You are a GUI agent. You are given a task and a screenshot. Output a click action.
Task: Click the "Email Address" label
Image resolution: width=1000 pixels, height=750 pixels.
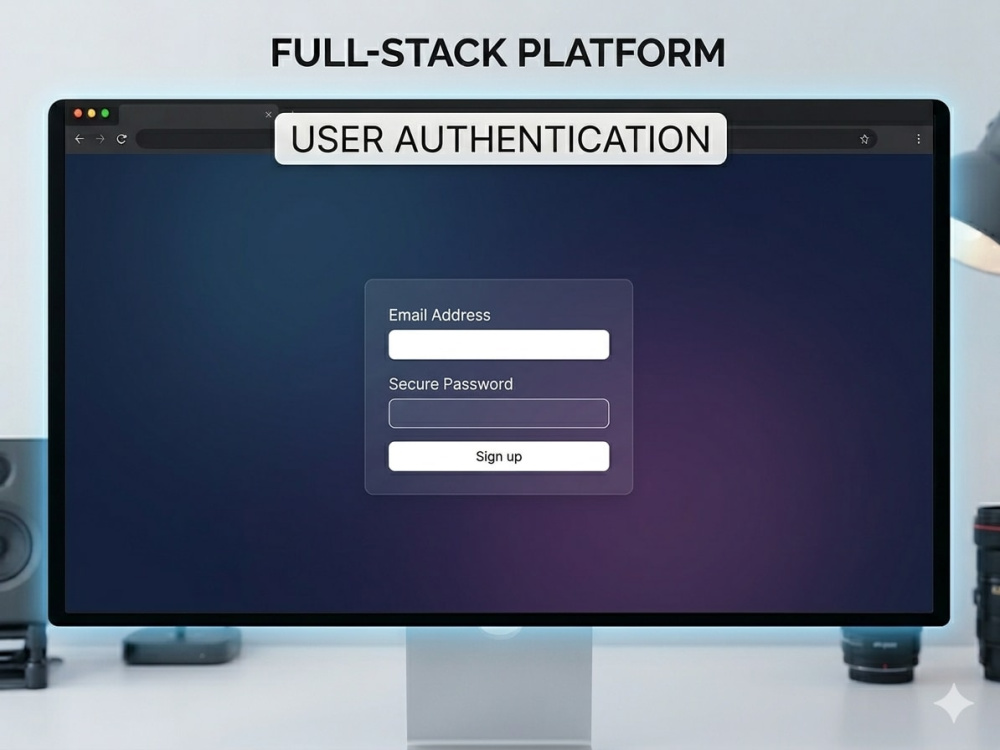point(439,315)
